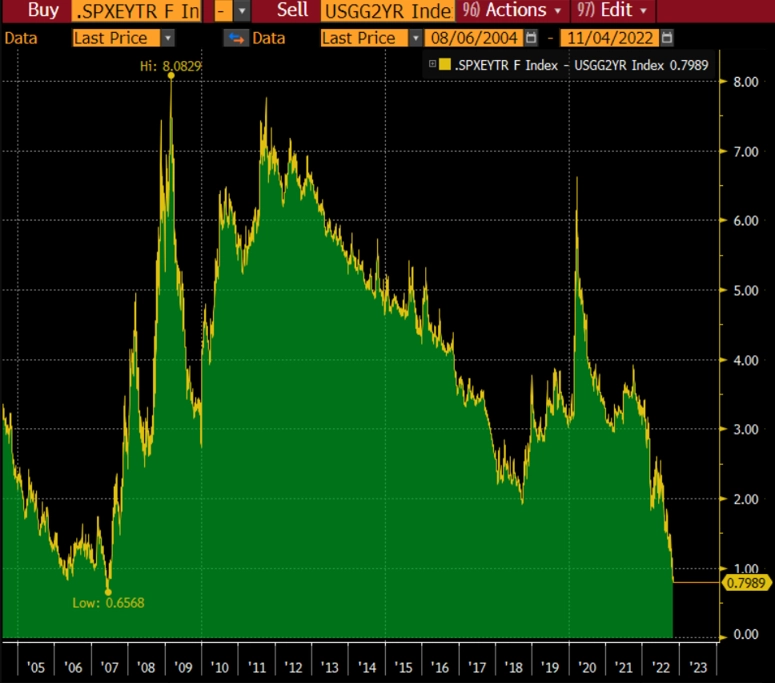Screen dimensions: 775x683
Task: Click the minus operator field
Action: point(223,11)
